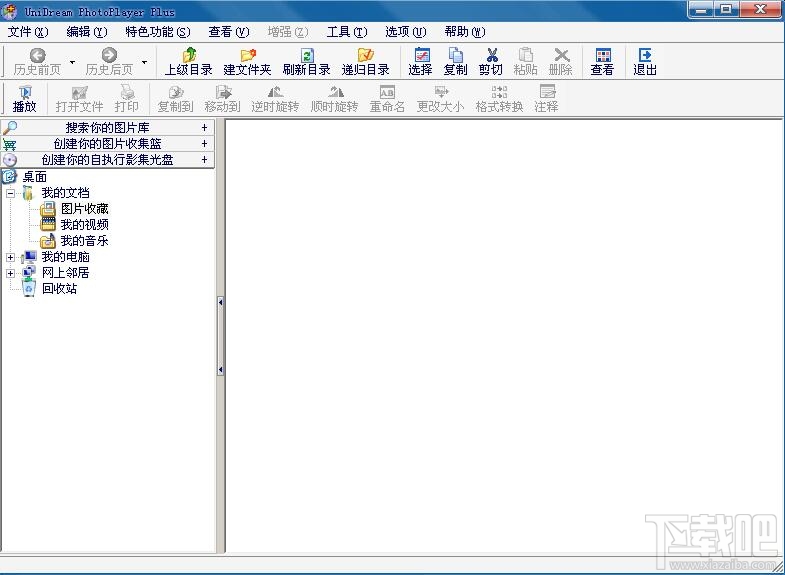This screenshot has width=785, height=575.
Task: Click the 历史前页 back arrow icon
Action: tap(38, 55)
